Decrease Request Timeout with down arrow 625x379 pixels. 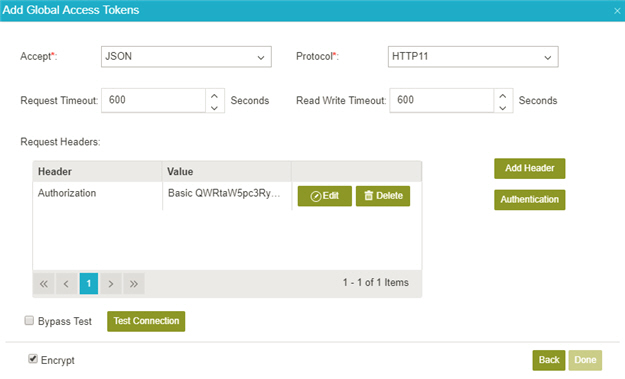214,108
